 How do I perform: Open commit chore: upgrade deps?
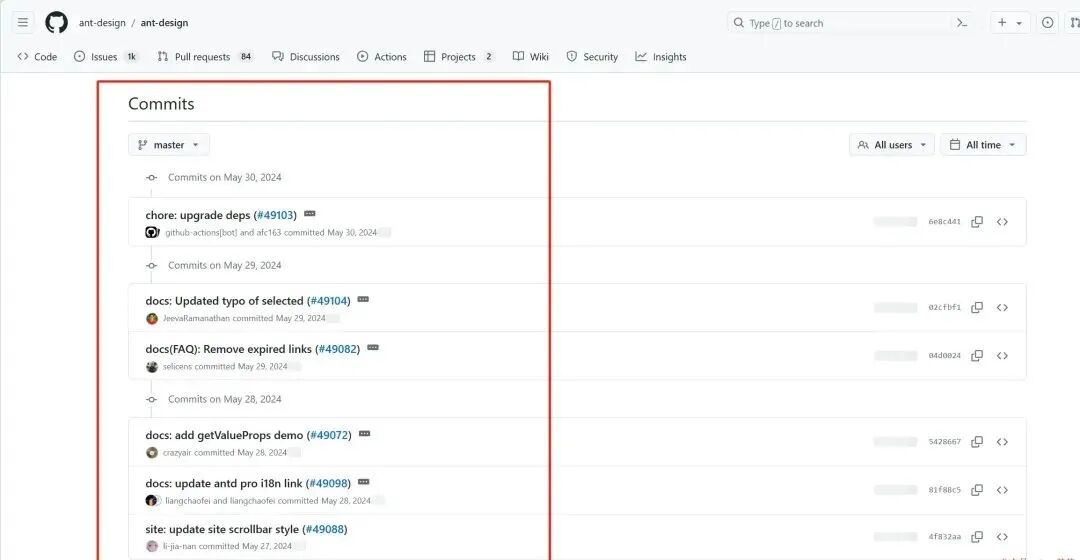198,215
